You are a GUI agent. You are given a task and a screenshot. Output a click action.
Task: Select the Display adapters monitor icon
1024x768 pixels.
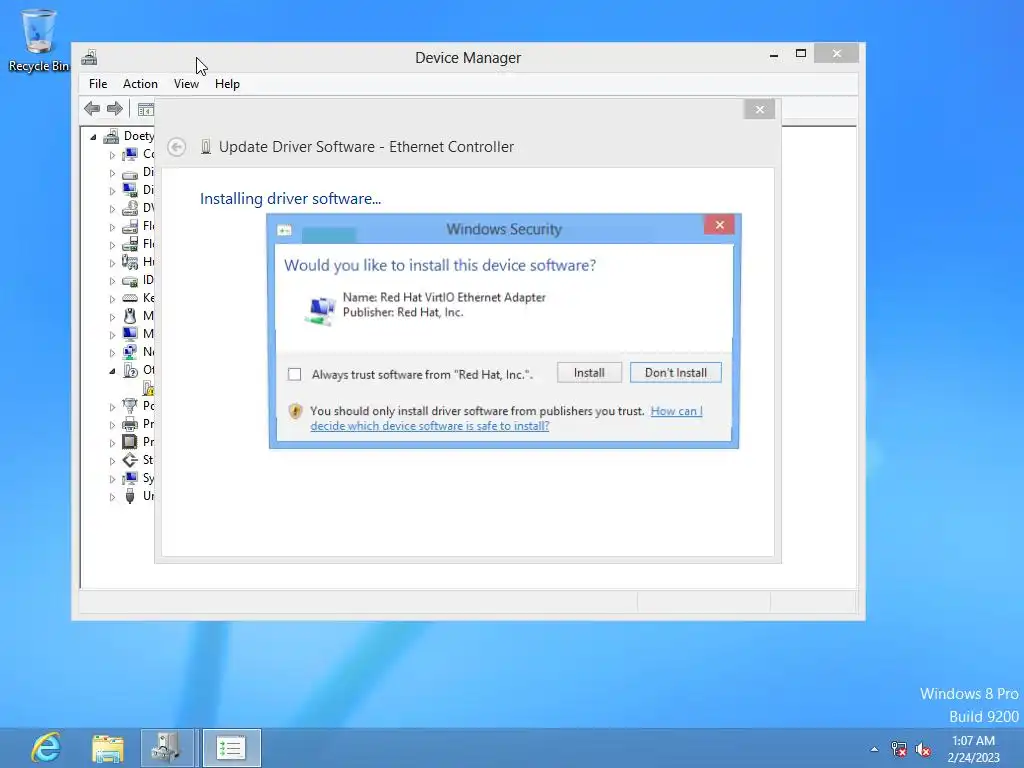click(x=130, y=190)
